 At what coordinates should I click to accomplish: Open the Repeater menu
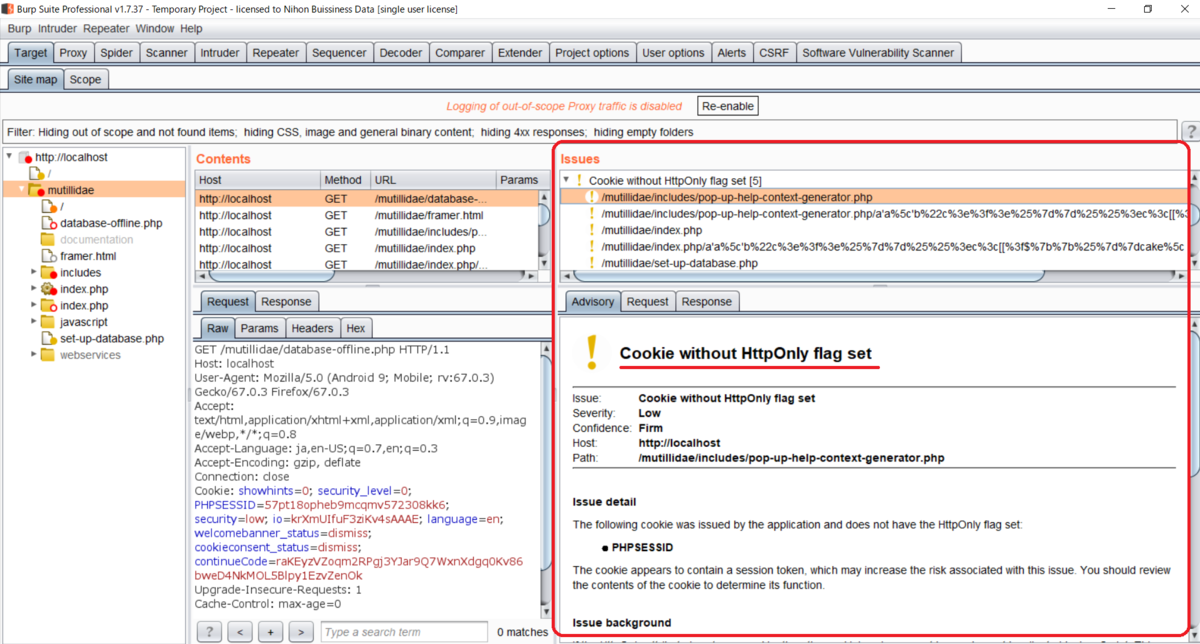tap(106, 29)
